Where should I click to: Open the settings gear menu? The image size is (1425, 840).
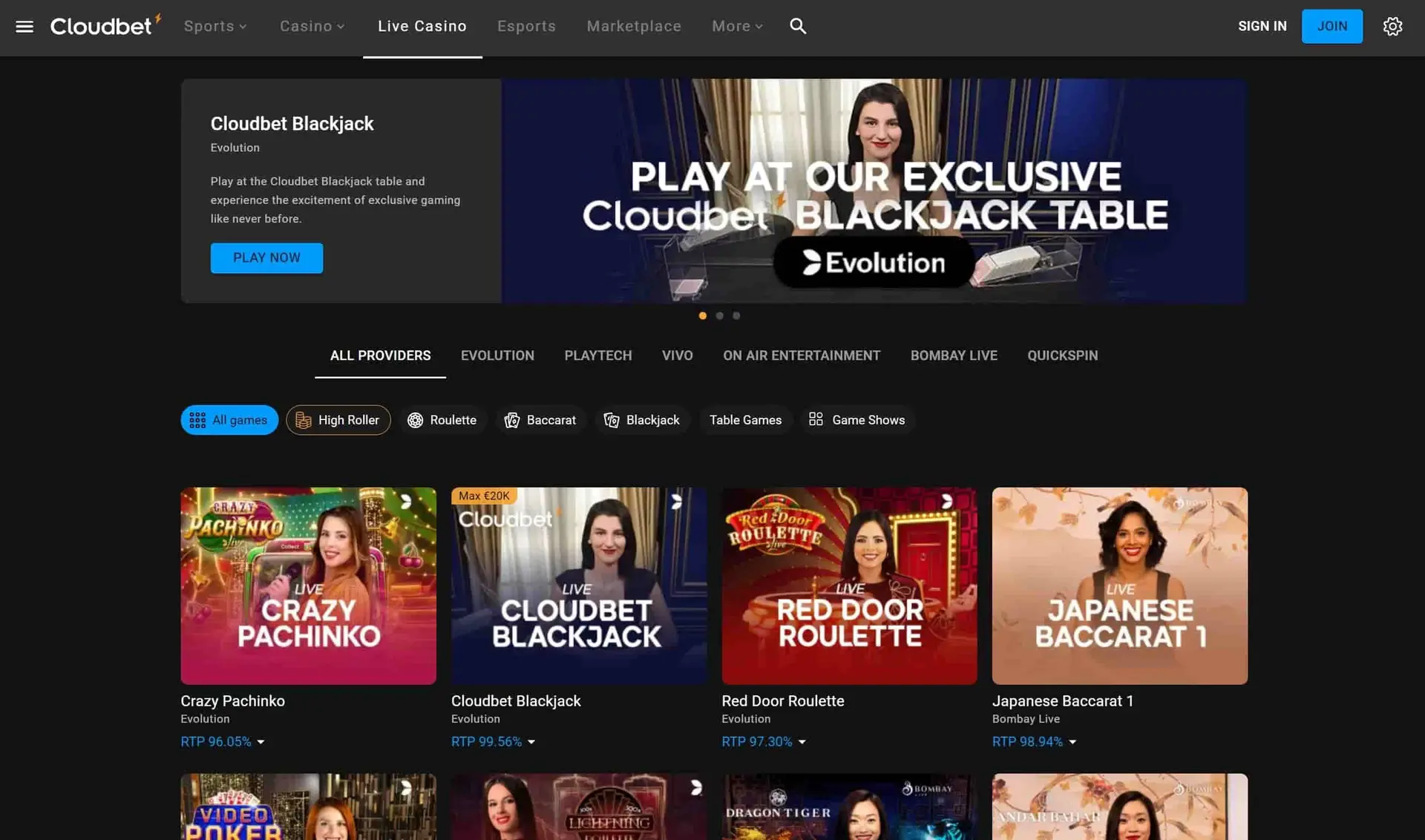coord(1393,26)
